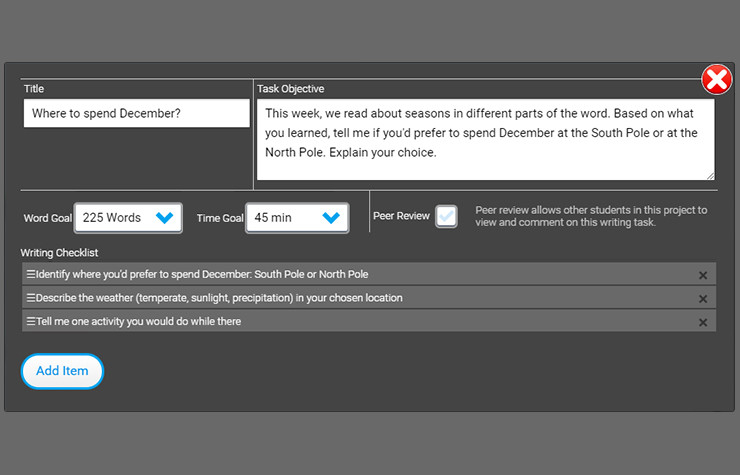740x475 pixels.
Task: Click the Peer Review label
Action: tap(401, 216)
